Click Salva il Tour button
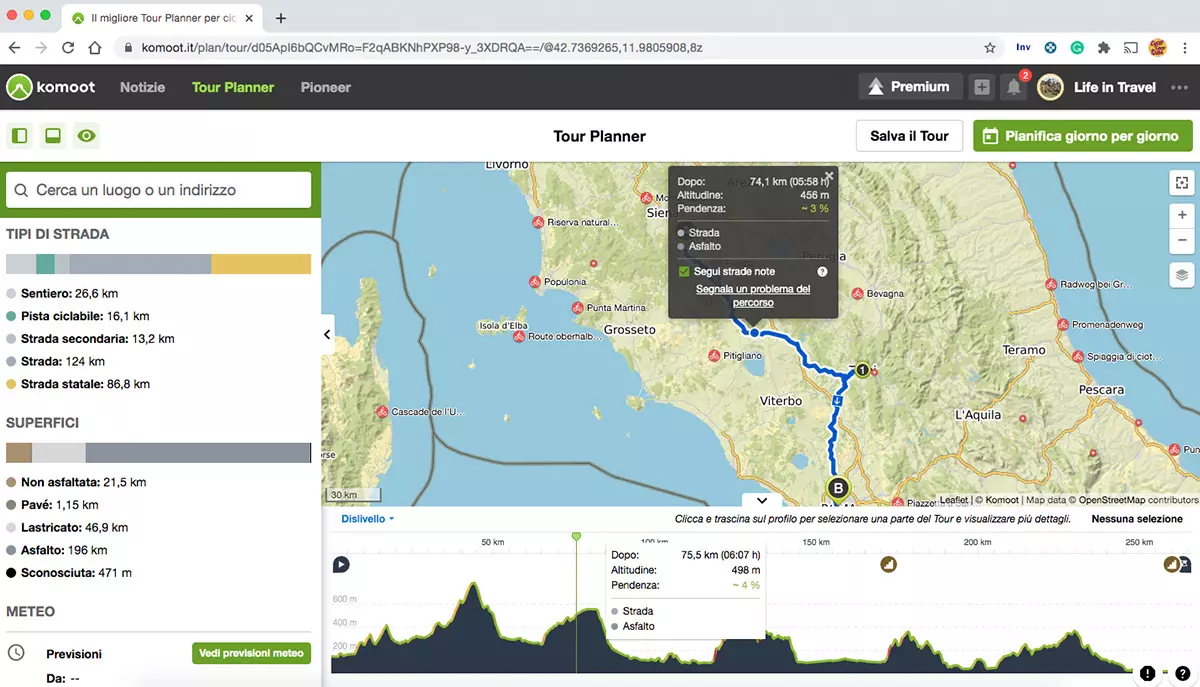 pyautogui.click(x=909, y=136)
